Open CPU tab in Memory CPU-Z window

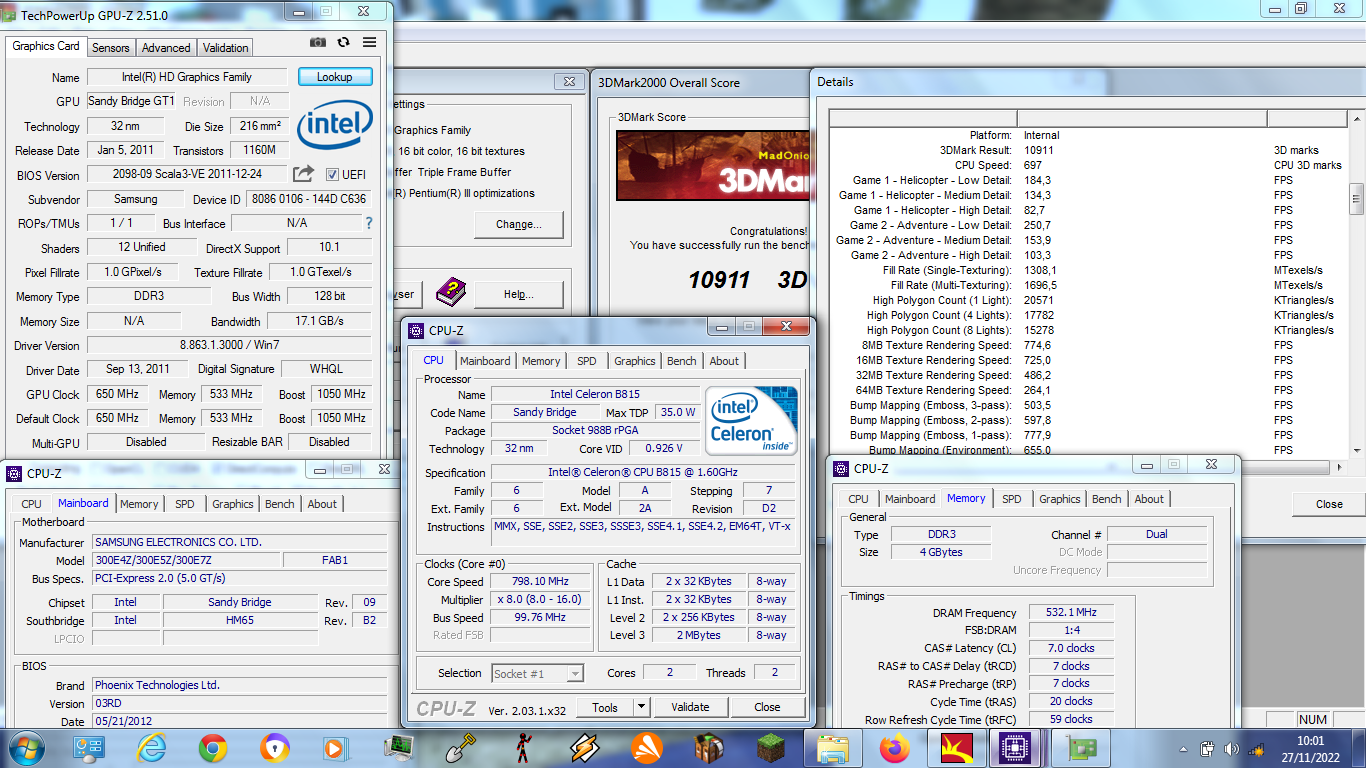pyautogui.click(x=858, y=499)
